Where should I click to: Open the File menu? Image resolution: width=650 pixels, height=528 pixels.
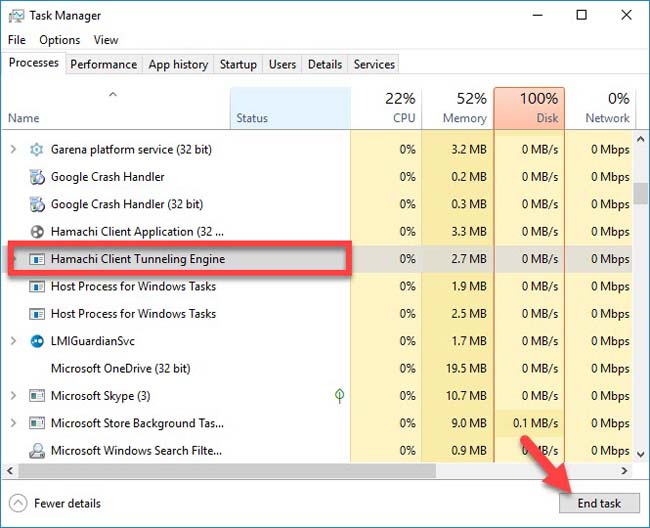tap(17, 40)
